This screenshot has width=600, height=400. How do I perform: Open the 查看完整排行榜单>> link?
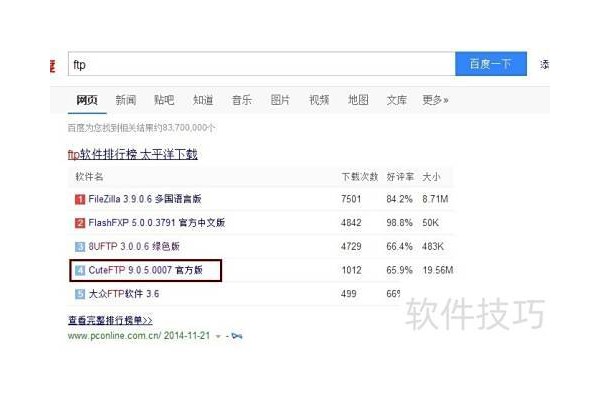tap(110, 320)
